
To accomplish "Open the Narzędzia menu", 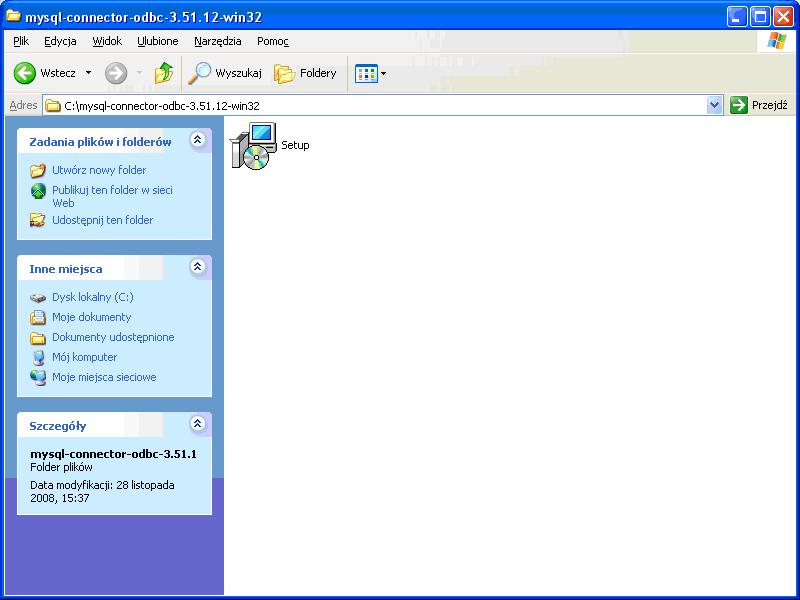I will coord(217,41).
